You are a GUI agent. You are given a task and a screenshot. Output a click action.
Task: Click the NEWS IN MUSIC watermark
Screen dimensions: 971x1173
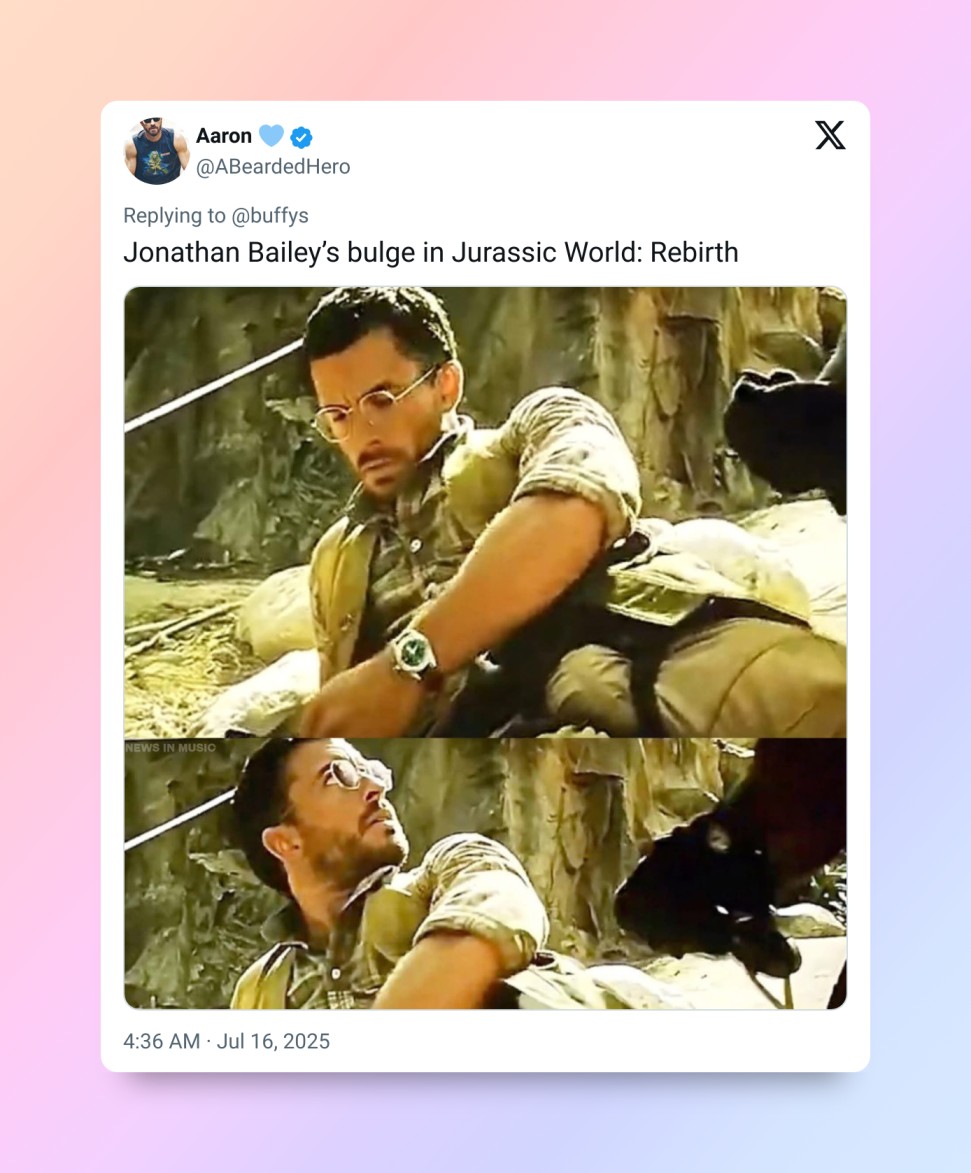click(171, 747)
